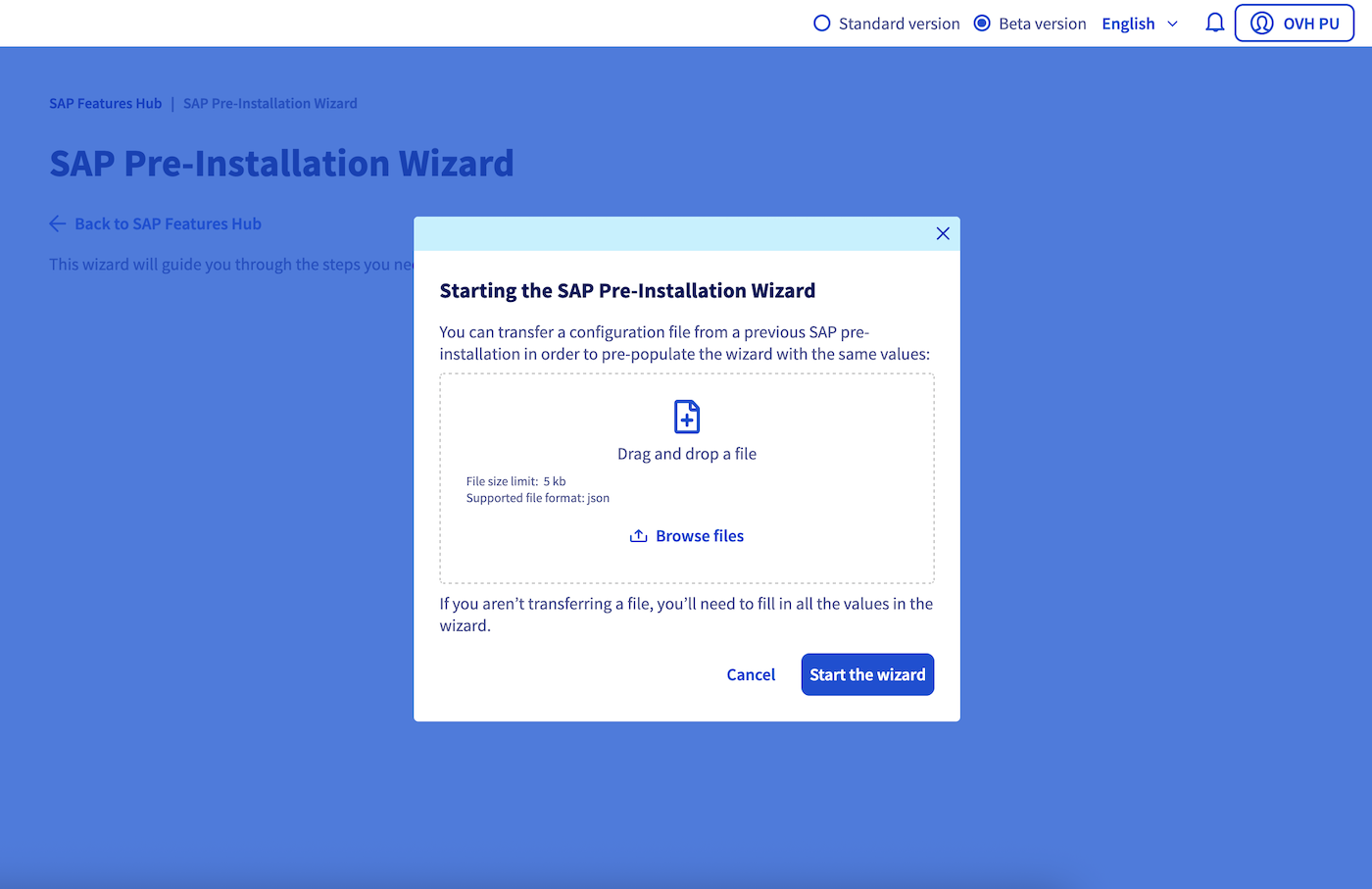Cancel the SAP Pre-Installation Wizard dialog

click(751, 674)
